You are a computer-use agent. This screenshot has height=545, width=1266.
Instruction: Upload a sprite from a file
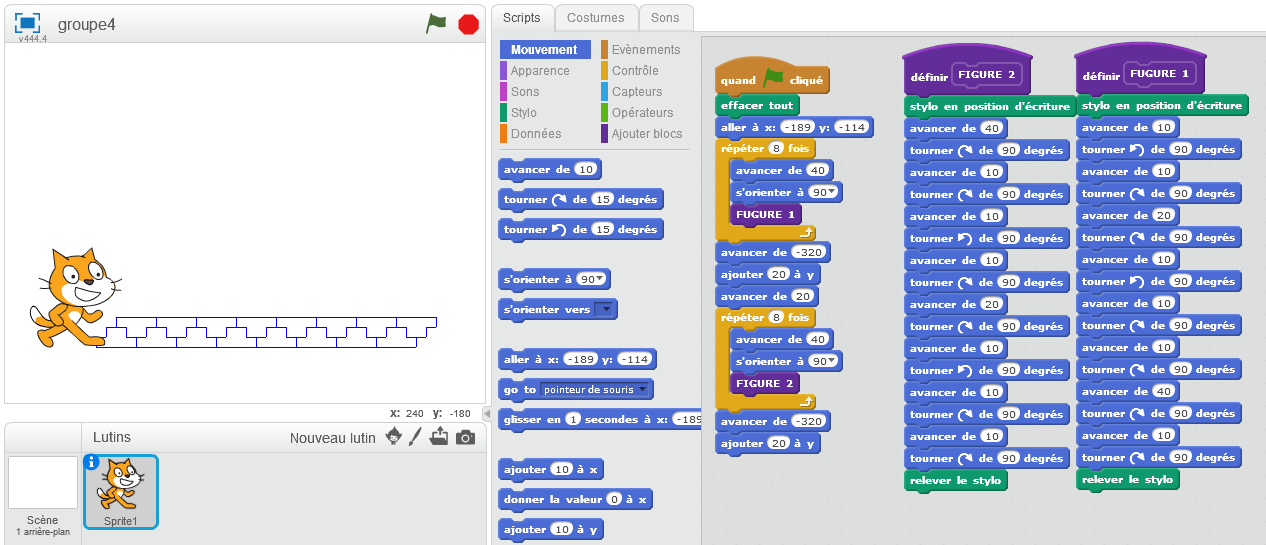pyautogui.click(x=439, y=437)
